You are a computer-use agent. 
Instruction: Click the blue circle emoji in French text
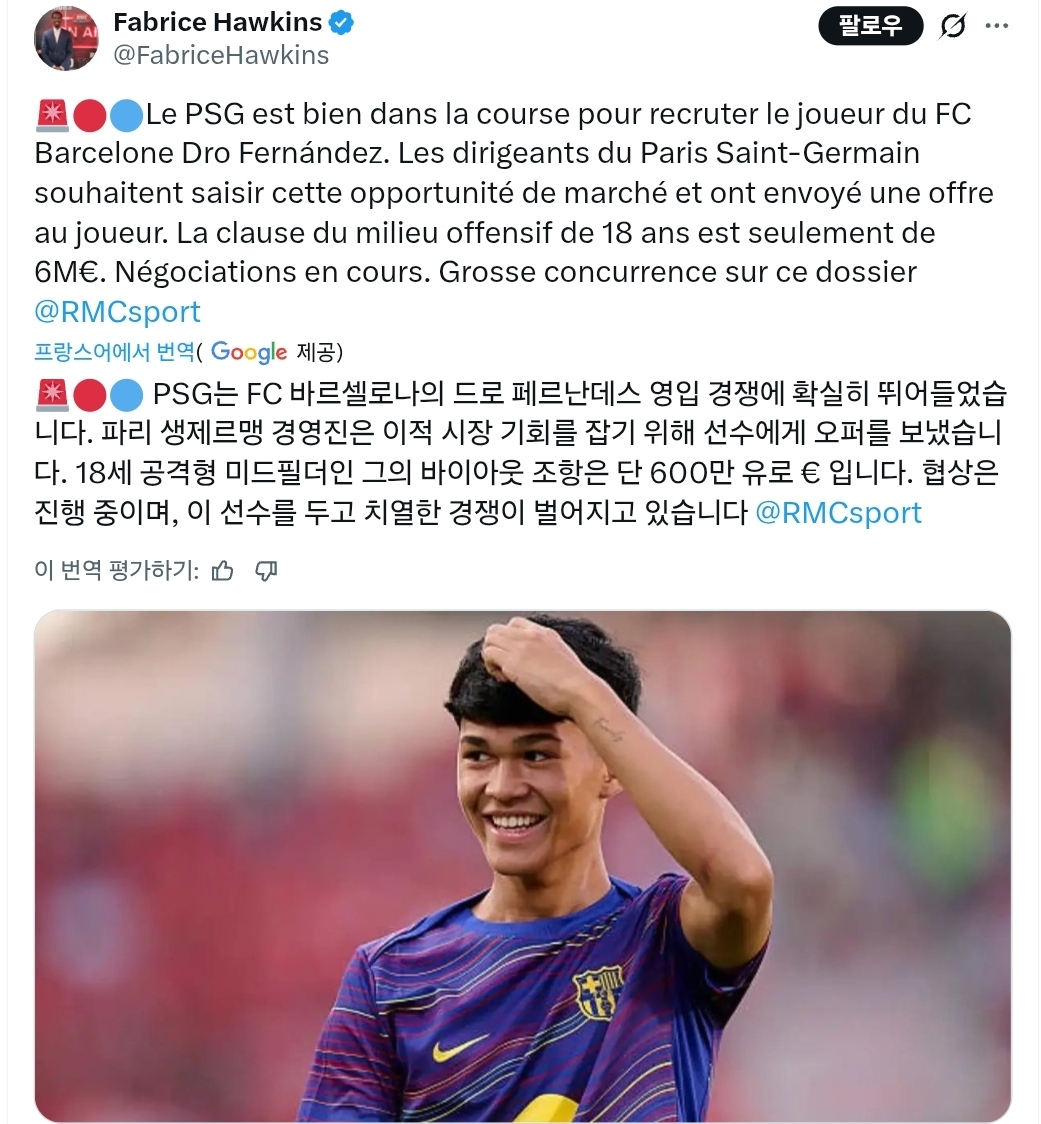tap(127, 115)
